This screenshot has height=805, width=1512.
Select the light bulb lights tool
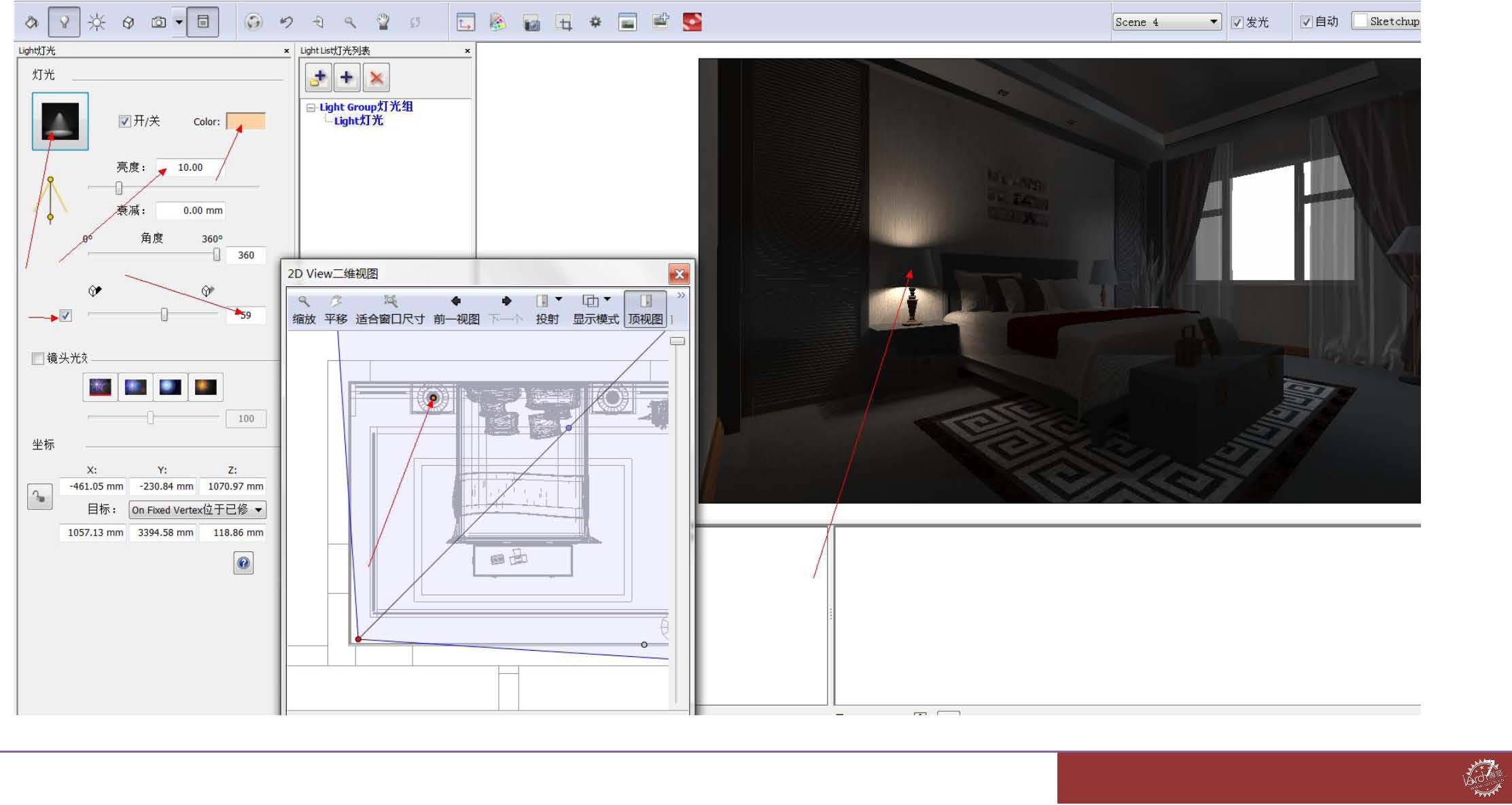[64, 22]
